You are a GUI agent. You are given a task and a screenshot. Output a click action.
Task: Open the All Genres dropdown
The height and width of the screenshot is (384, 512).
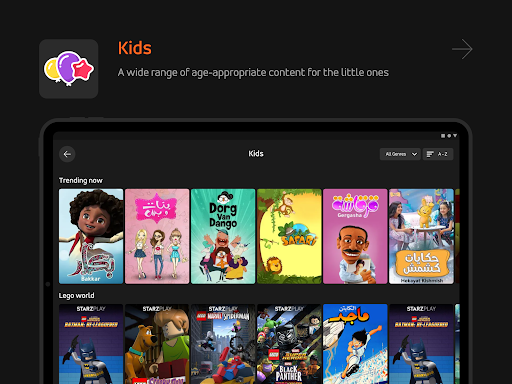click(400, 154)
